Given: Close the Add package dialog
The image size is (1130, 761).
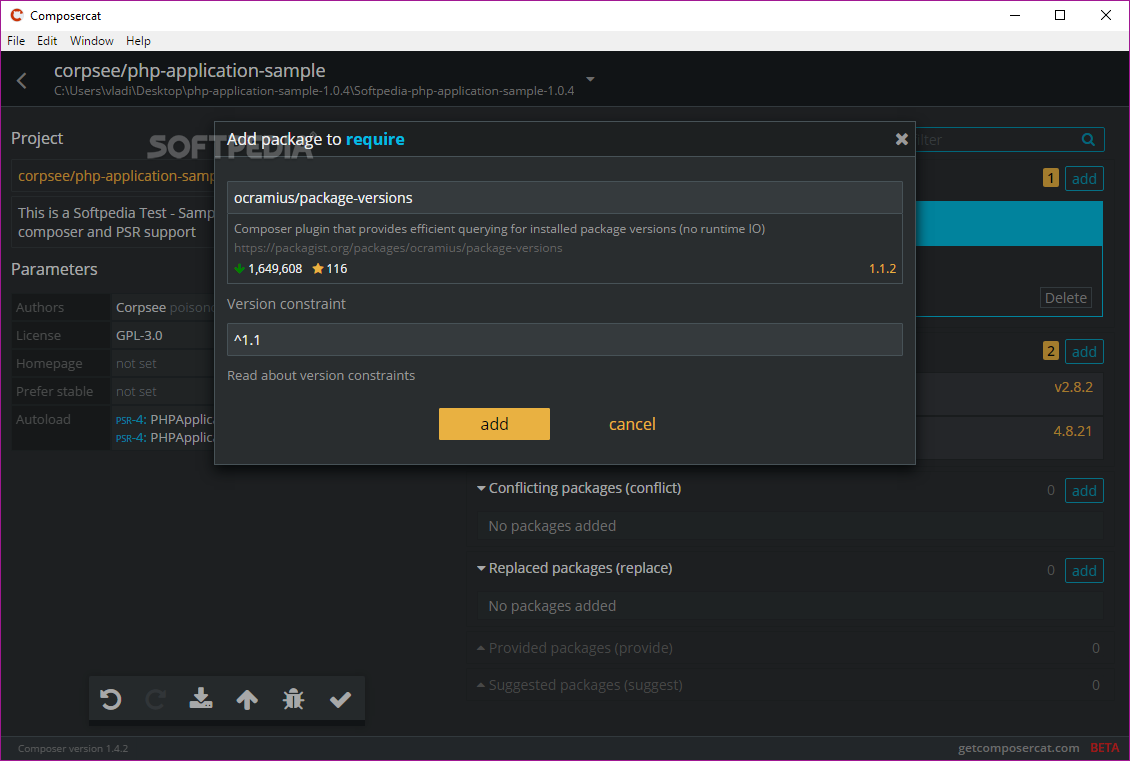Looking at the screenshot, I should pos(902,139).
